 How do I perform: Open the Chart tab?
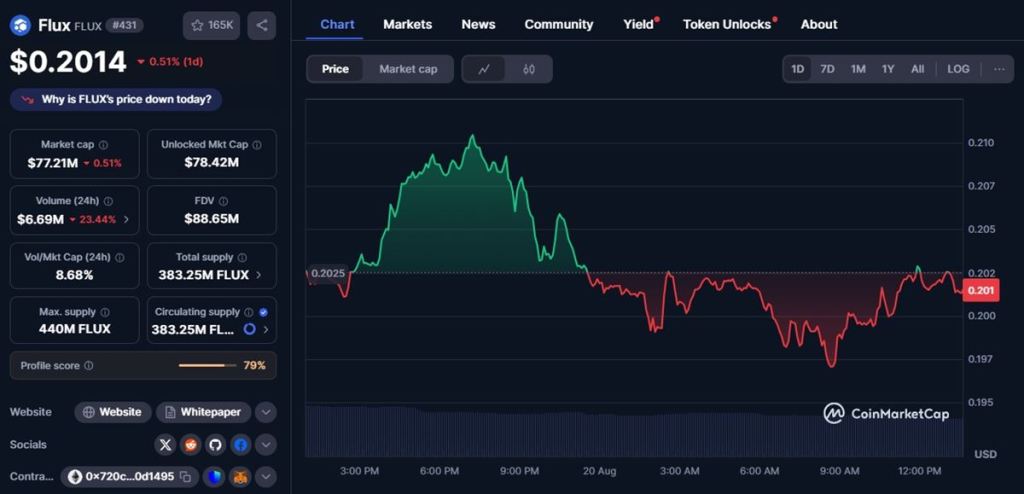pyautogui.click(x=337, y=24)
